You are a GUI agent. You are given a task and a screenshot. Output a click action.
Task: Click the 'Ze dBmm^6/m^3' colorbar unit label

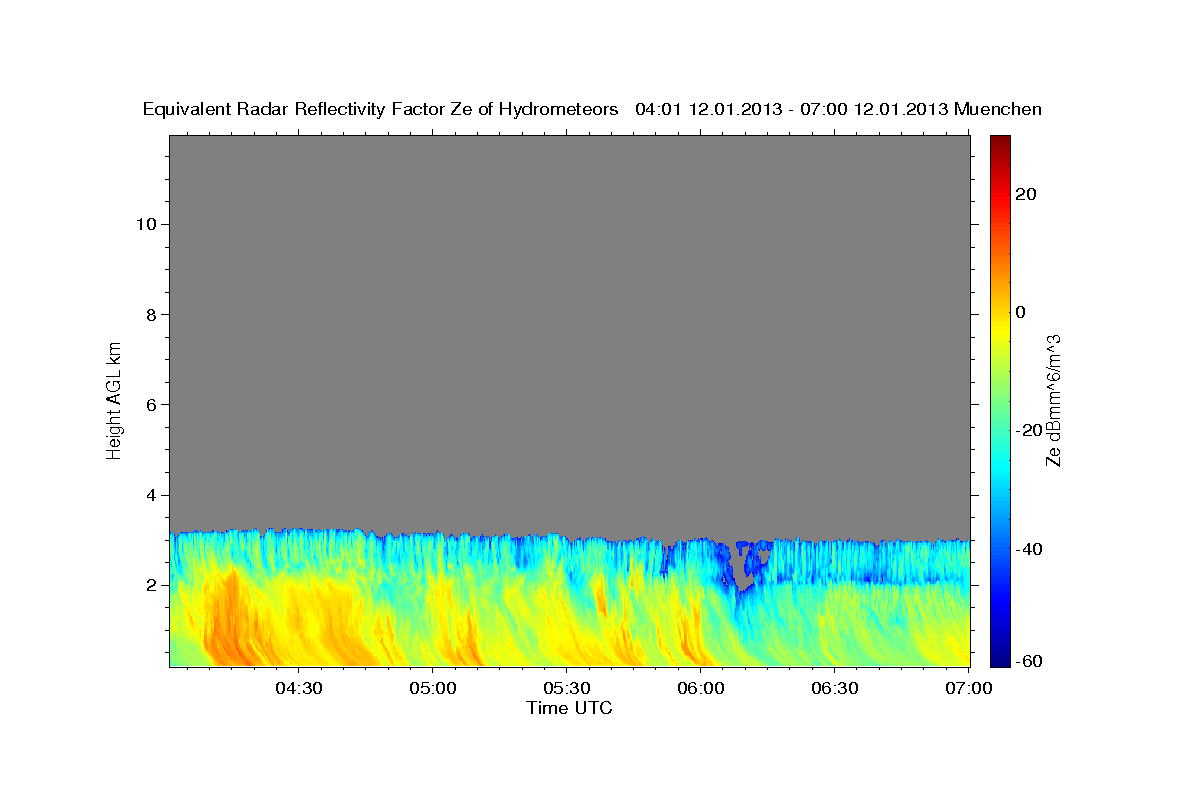1053,400
